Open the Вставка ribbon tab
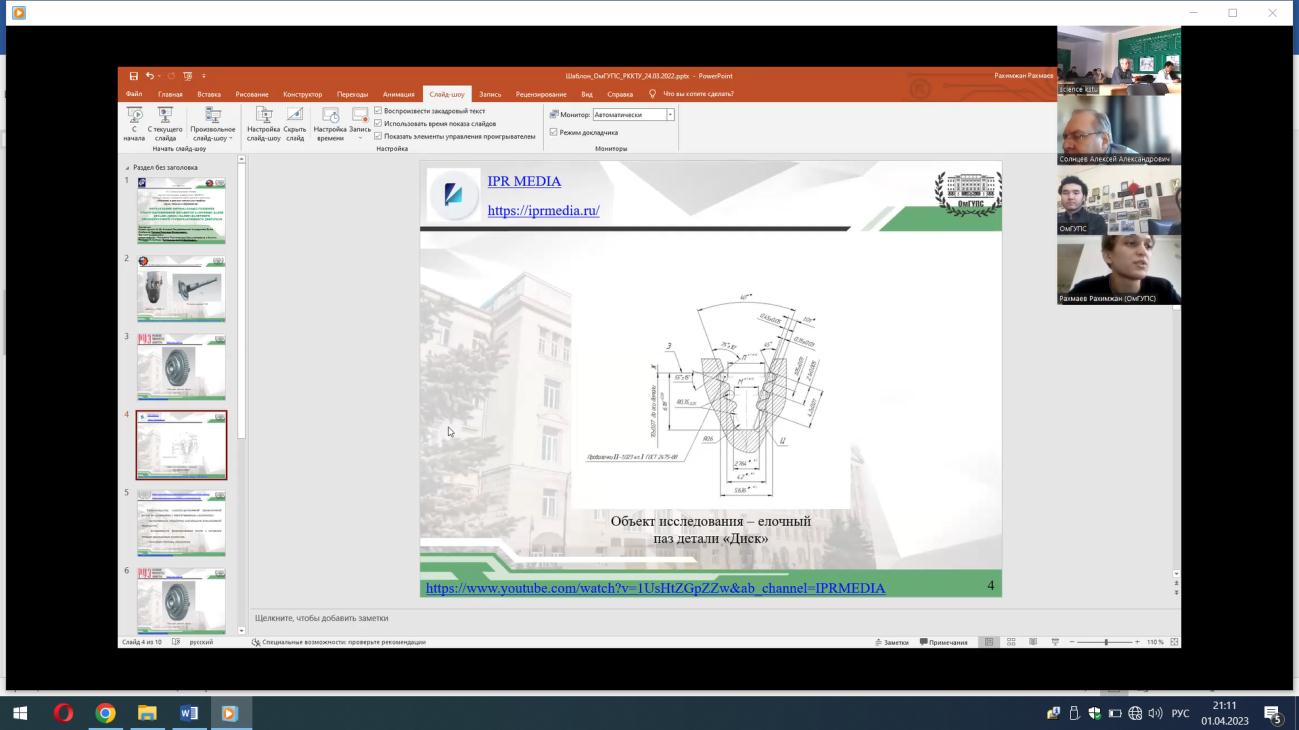 tap(209, 94)
